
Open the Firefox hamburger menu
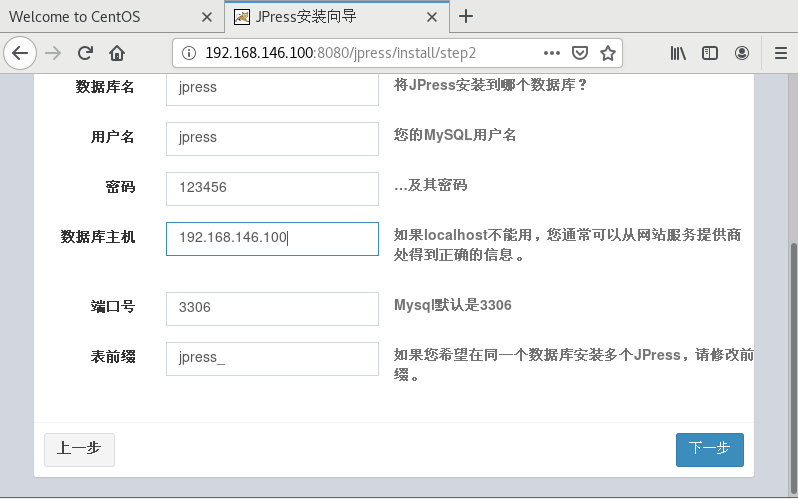[781, 53]
